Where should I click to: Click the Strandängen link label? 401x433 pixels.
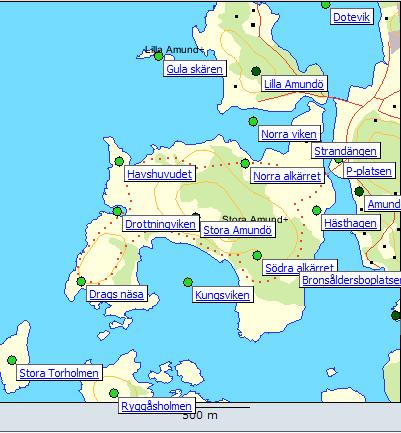(345, 151)
